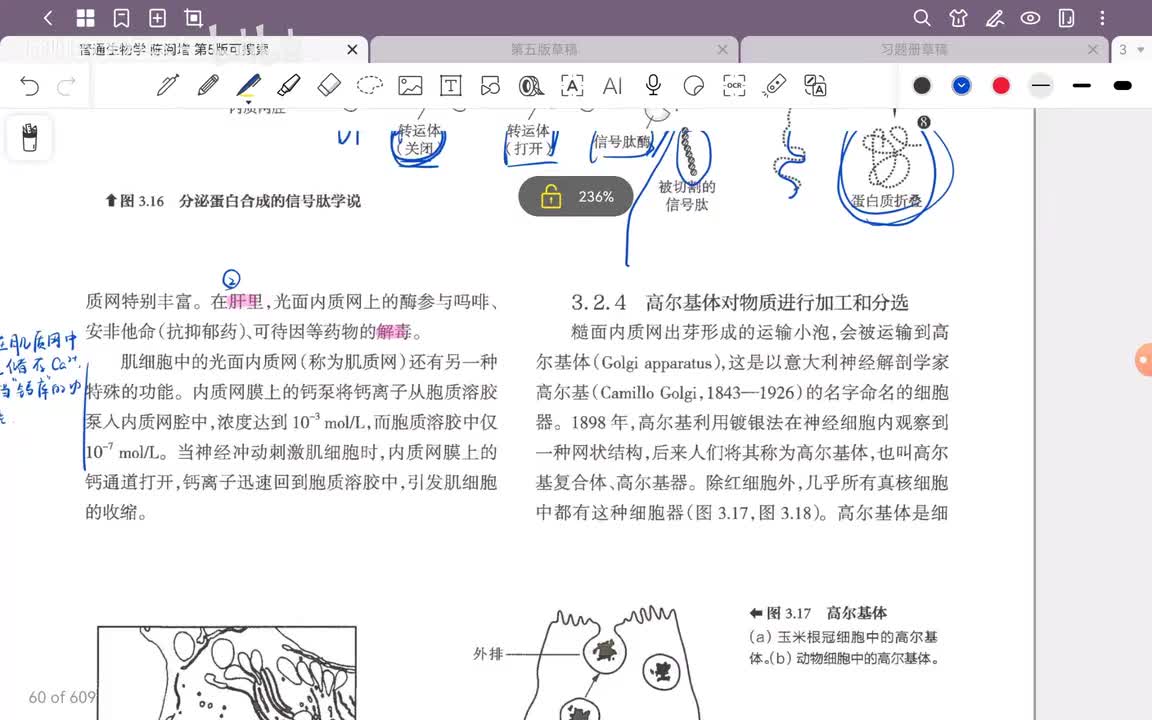
Task: Open the theme shirt icon
Action: (x=958, y=18)
